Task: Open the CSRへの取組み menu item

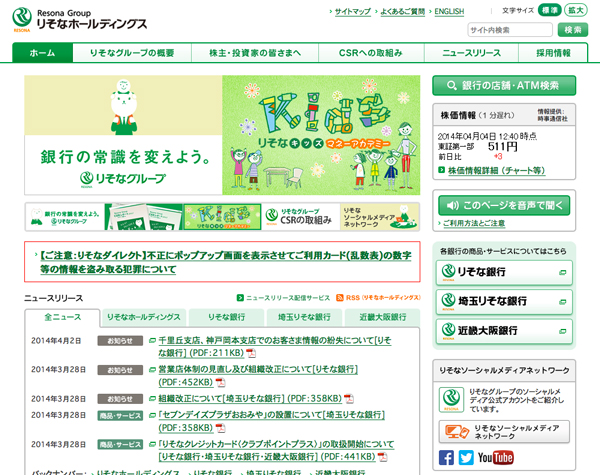Action: coord(370,53)
